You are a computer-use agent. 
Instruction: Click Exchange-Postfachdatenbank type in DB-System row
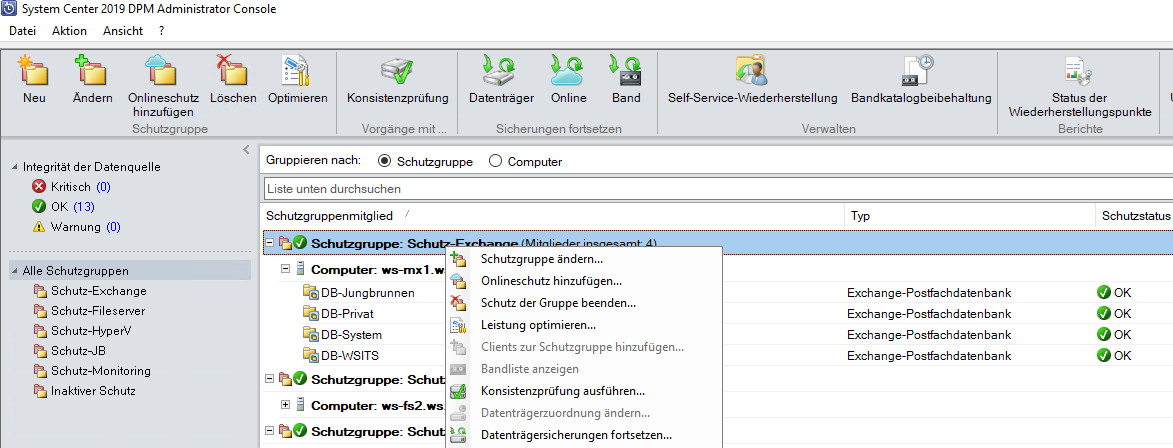coord(929,334)
